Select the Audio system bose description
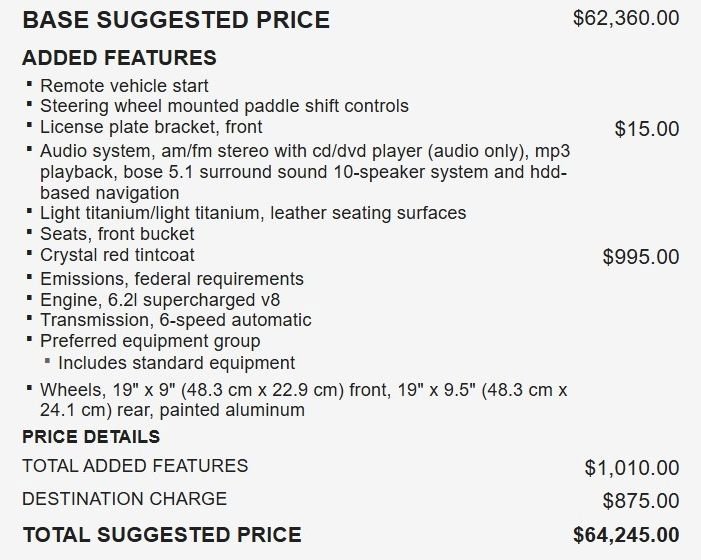701x560 pixels. [305, 172]
